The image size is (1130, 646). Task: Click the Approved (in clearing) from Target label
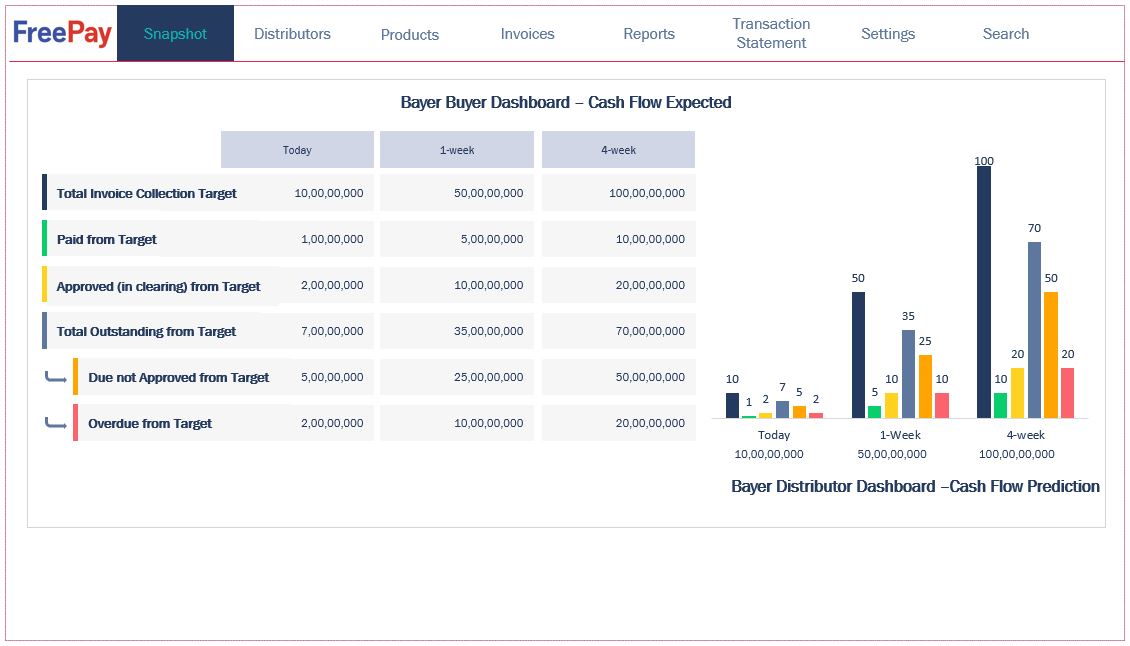click(158, 286)
